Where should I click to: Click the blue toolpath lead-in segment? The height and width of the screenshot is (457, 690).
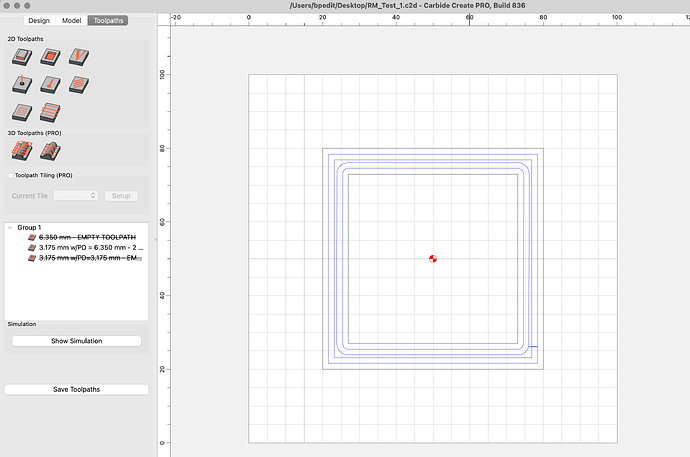(x=533, y=347)
